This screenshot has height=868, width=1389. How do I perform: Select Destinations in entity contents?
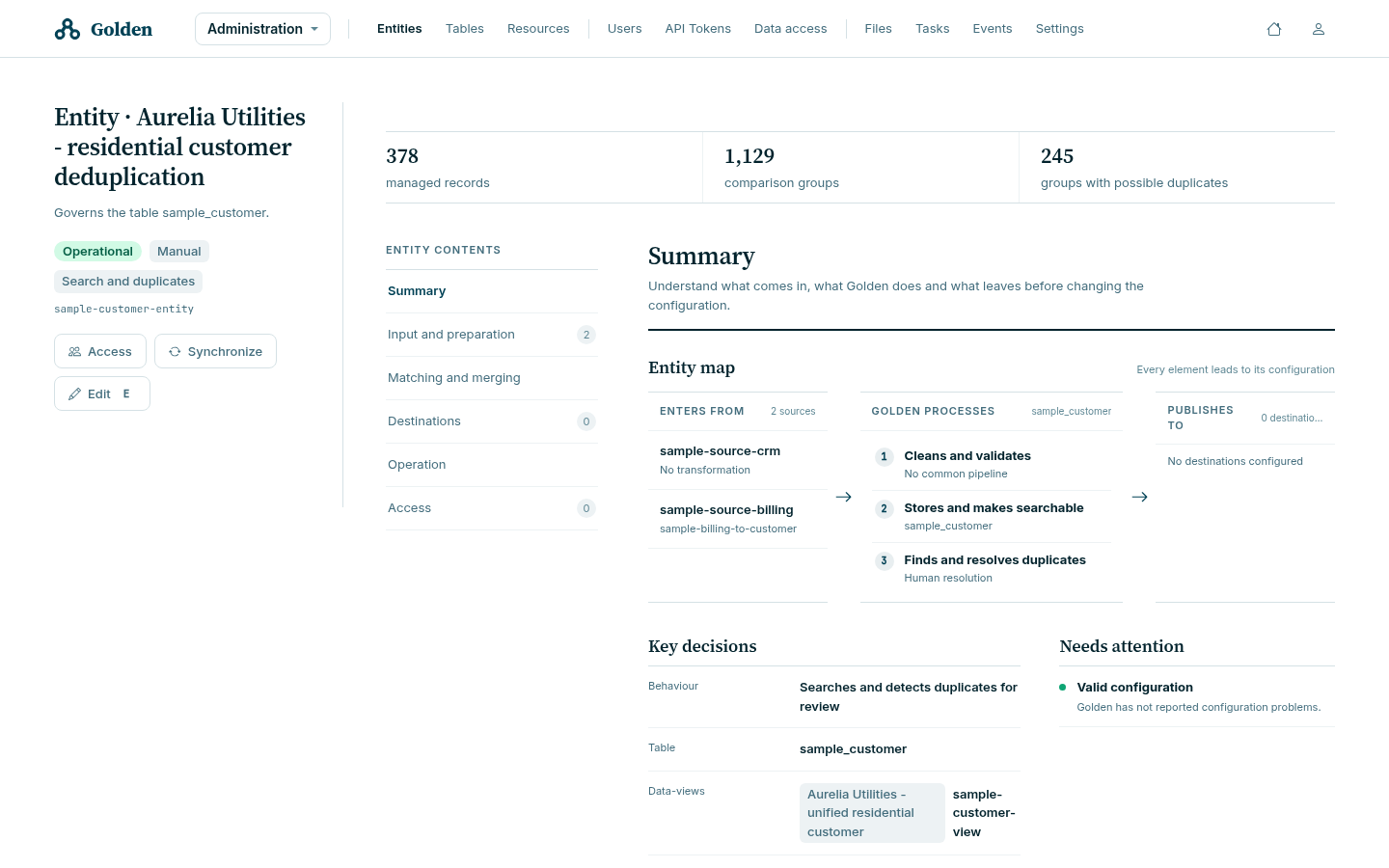[x=492, y=421]
